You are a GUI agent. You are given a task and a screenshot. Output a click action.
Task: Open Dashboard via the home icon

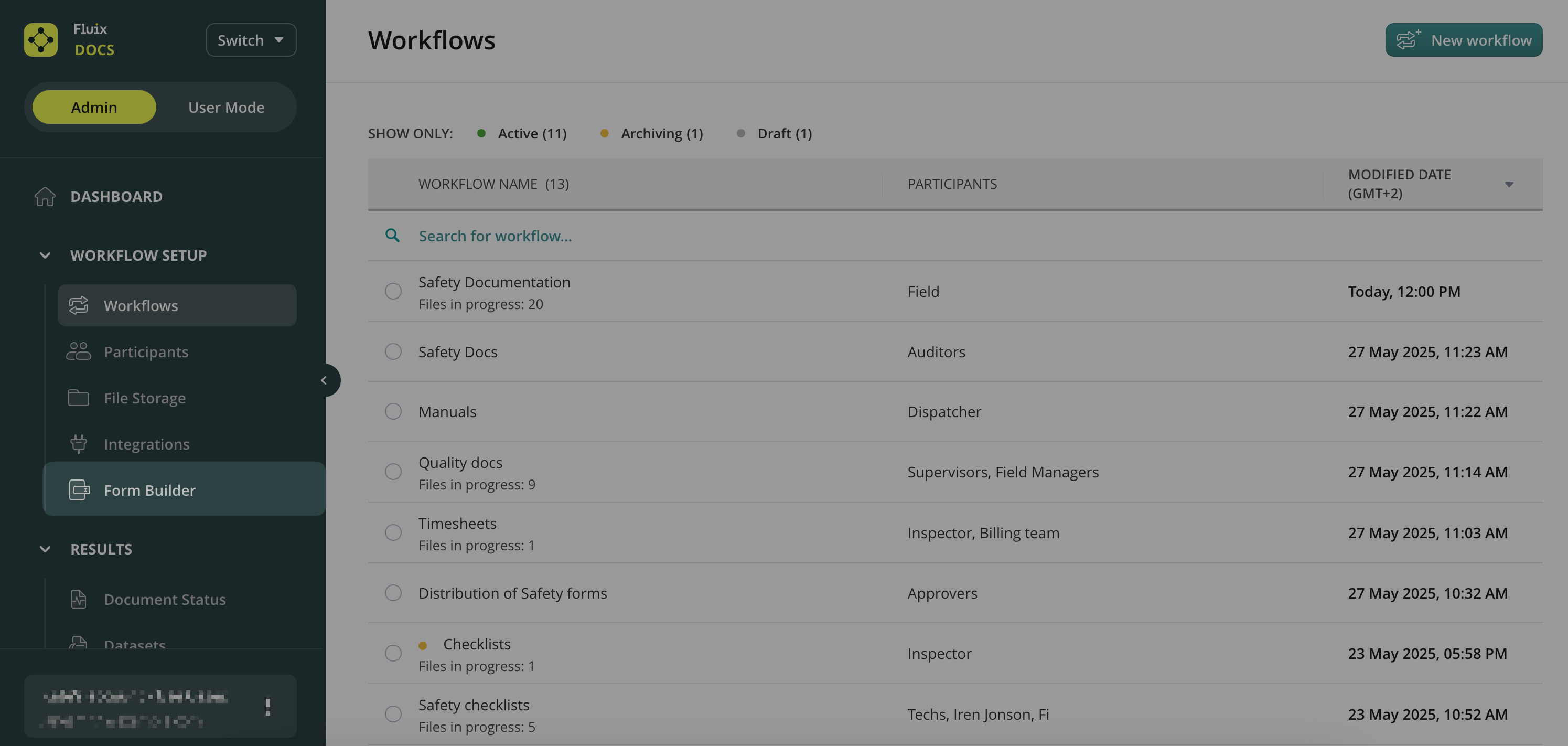[x=45, y=197]
